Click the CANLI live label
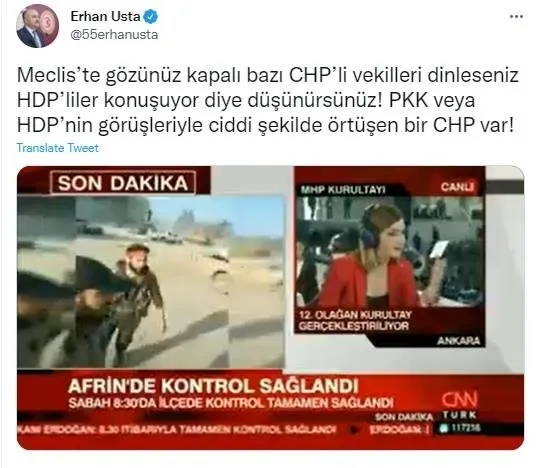Screen dimensions: 536x468 coord(457,187)
